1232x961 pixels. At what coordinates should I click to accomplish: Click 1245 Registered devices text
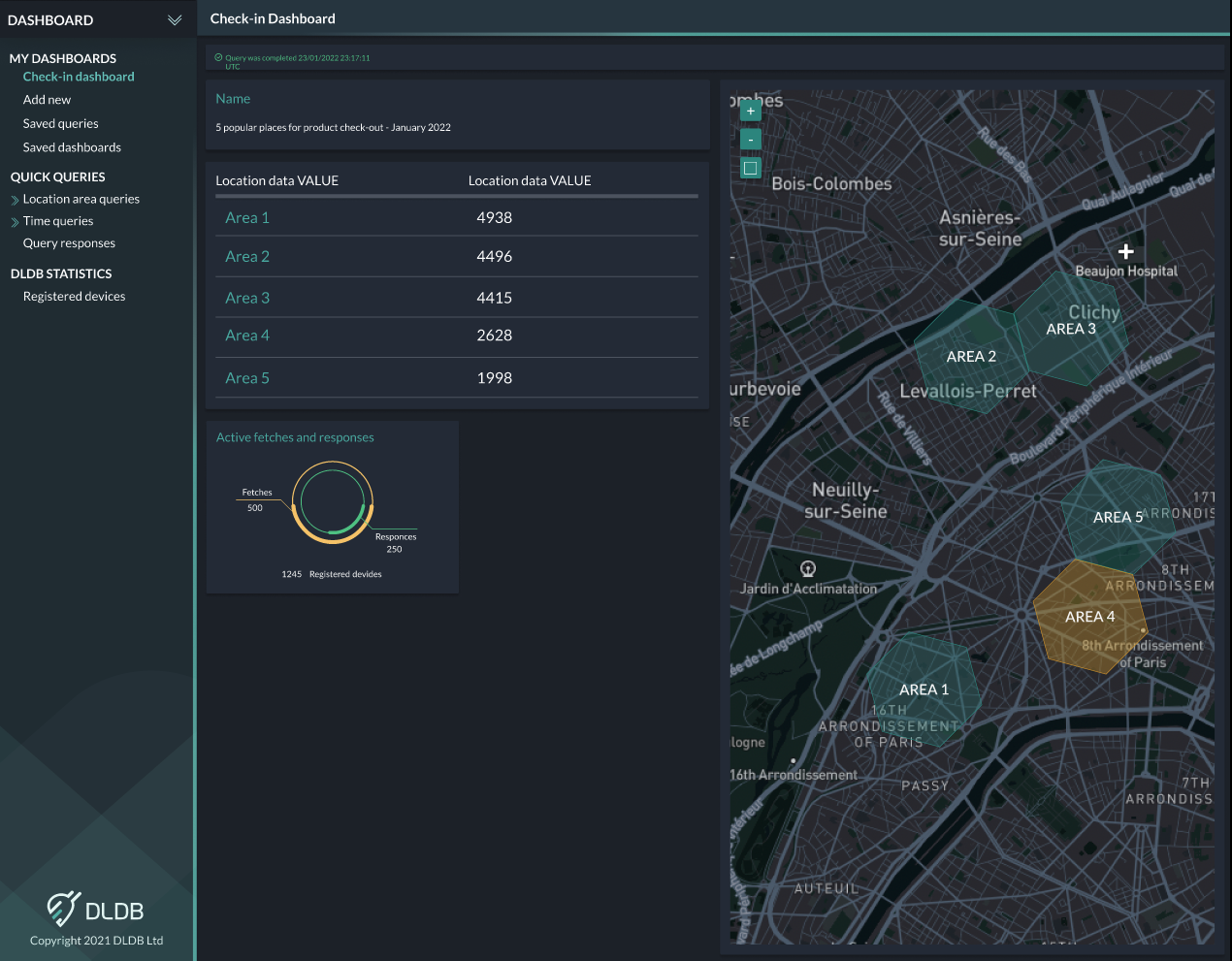(332, 574)
